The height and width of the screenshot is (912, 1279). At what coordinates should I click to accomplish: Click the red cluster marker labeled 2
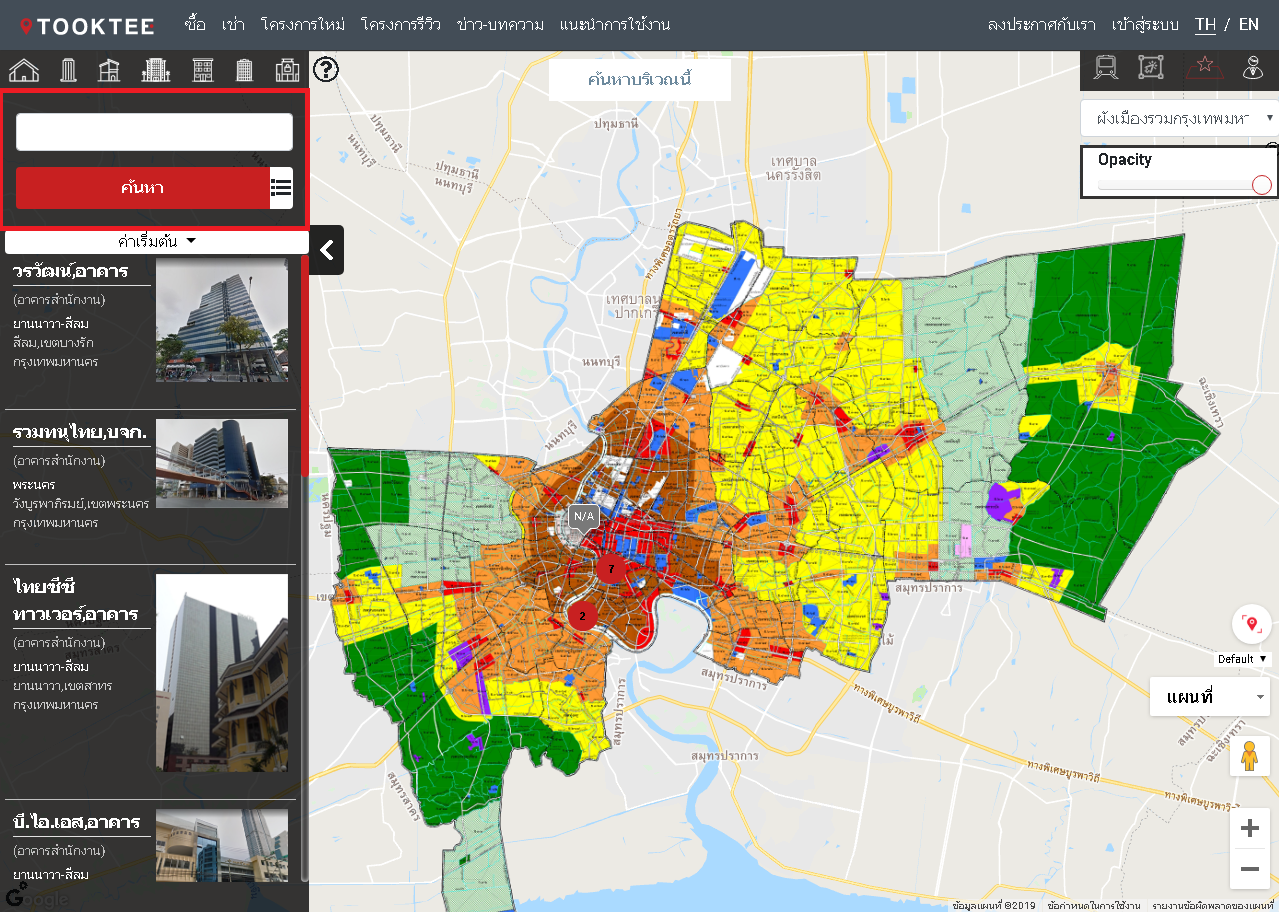tap(583, 615)
